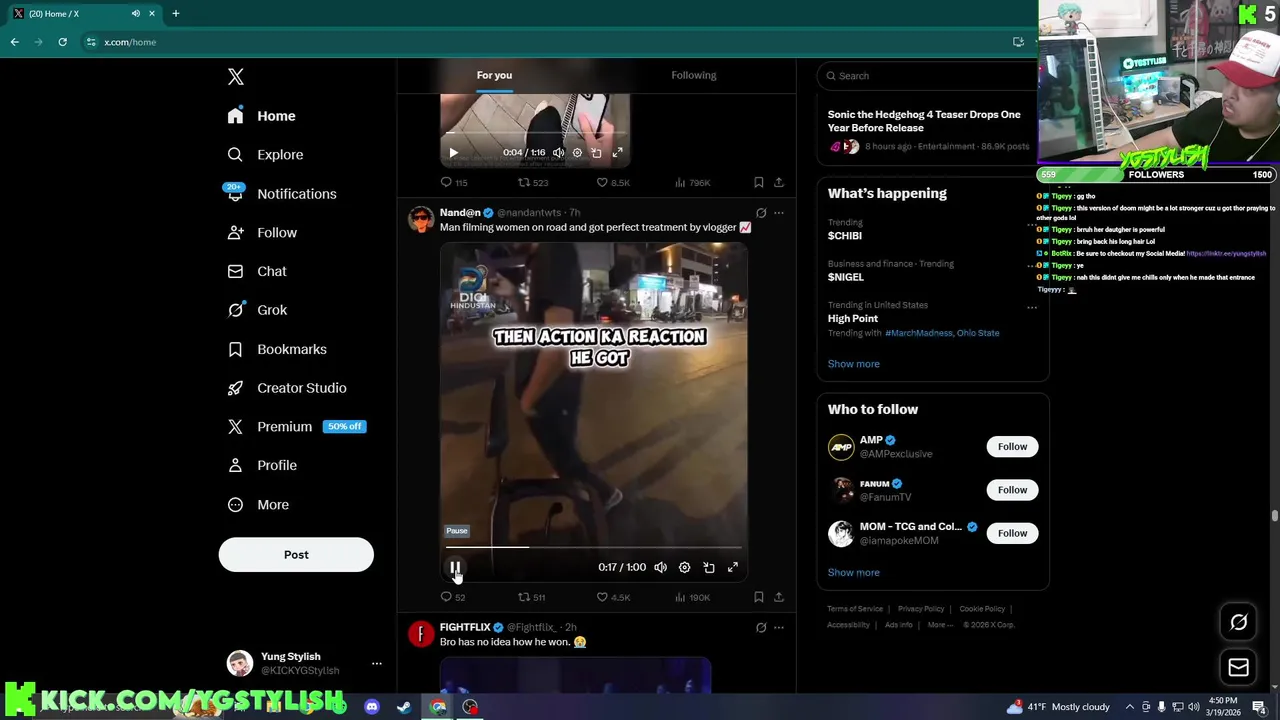Toggle picture-in-picture on the top video
The image size is (1280, 720).
[596, 153]
